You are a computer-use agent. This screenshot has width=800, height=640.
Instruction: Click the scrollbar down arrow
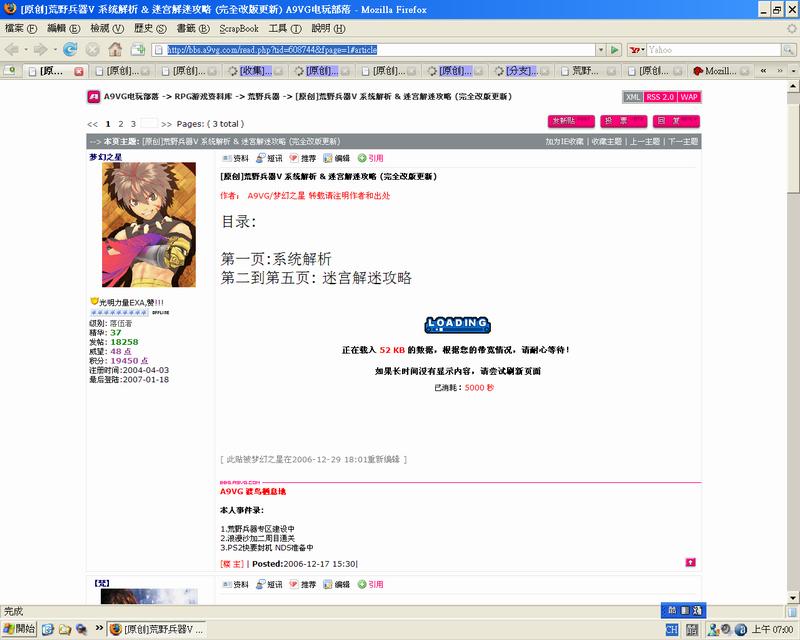[x=793, y=598]
